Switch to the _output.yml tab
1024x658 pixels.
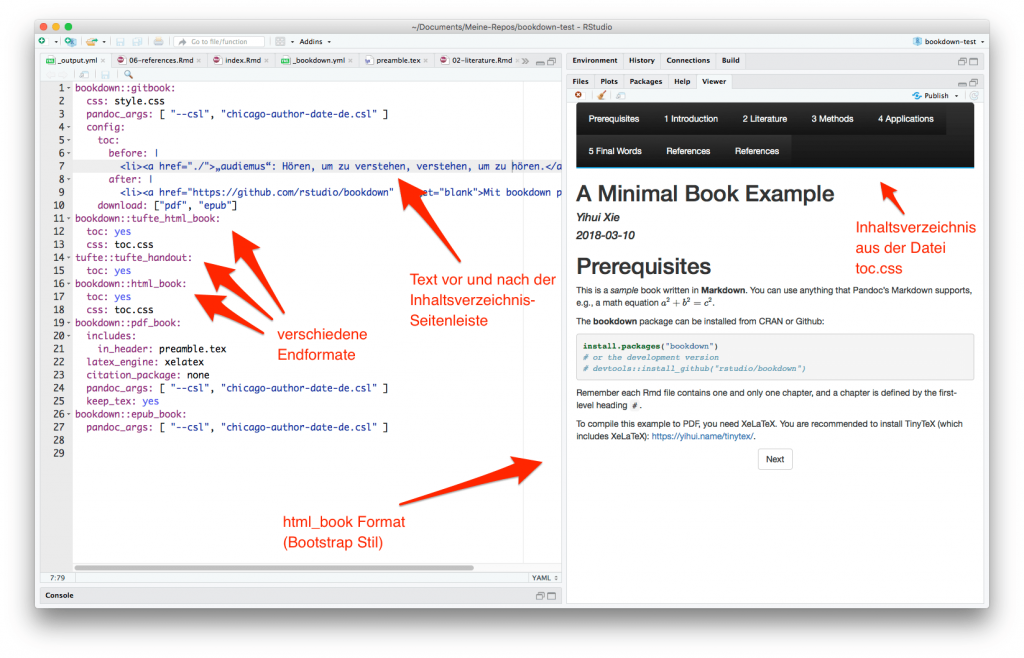[77, 61]
